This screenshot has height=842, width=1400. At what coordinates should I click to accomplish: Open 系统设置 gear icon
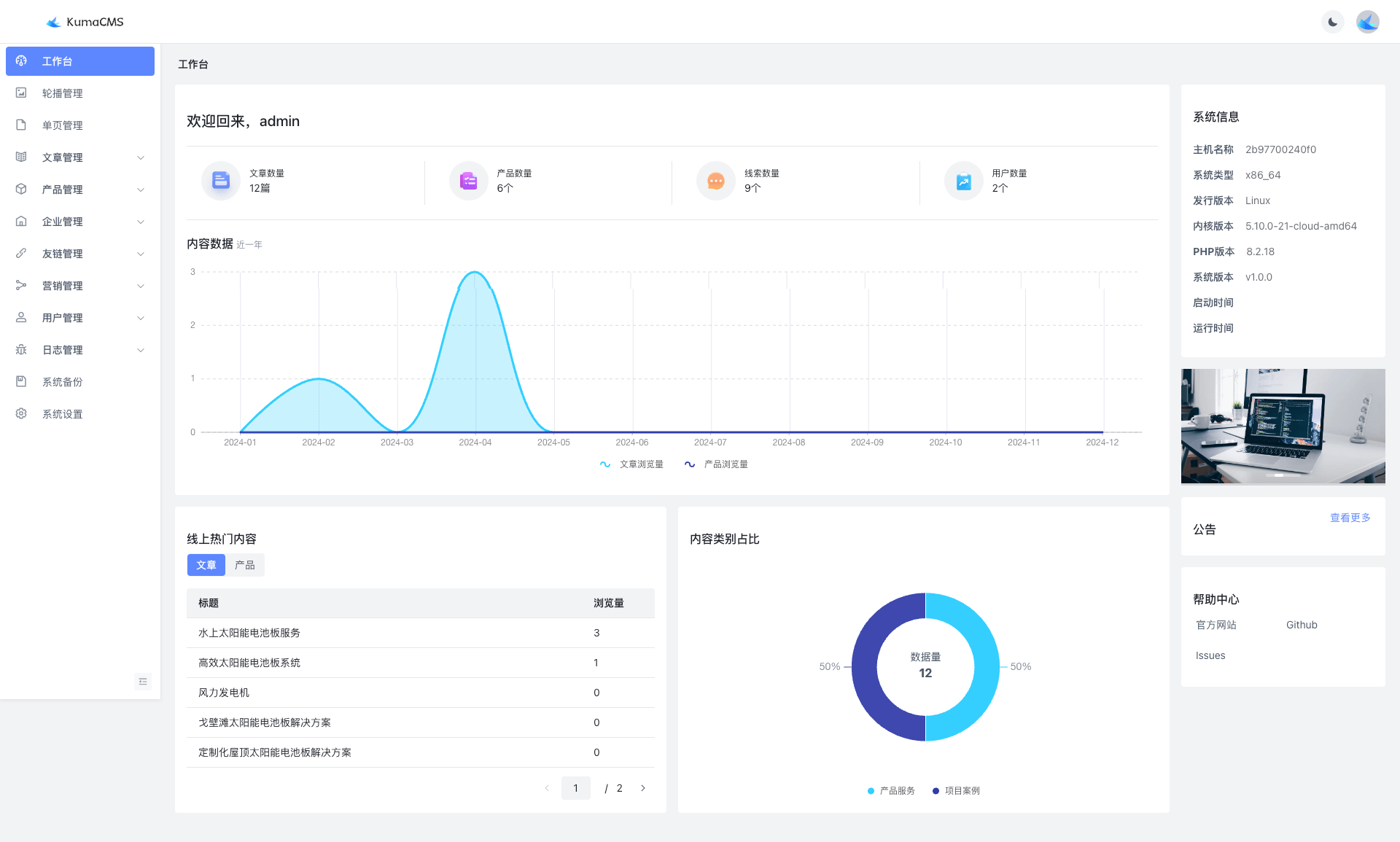[x=21, y=414]
